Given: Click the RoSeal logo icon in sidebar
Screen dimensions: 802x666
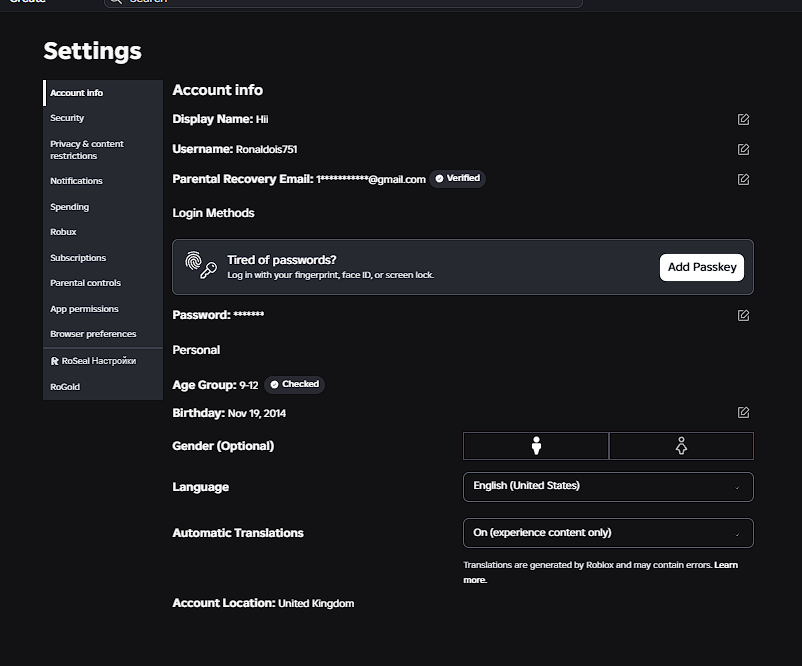Looking at the screenshot, I should point(55,361).
